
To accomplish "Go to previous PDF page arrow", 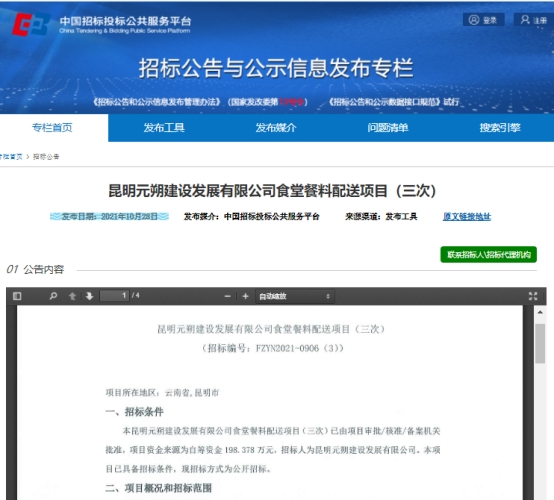I will 72,296.
